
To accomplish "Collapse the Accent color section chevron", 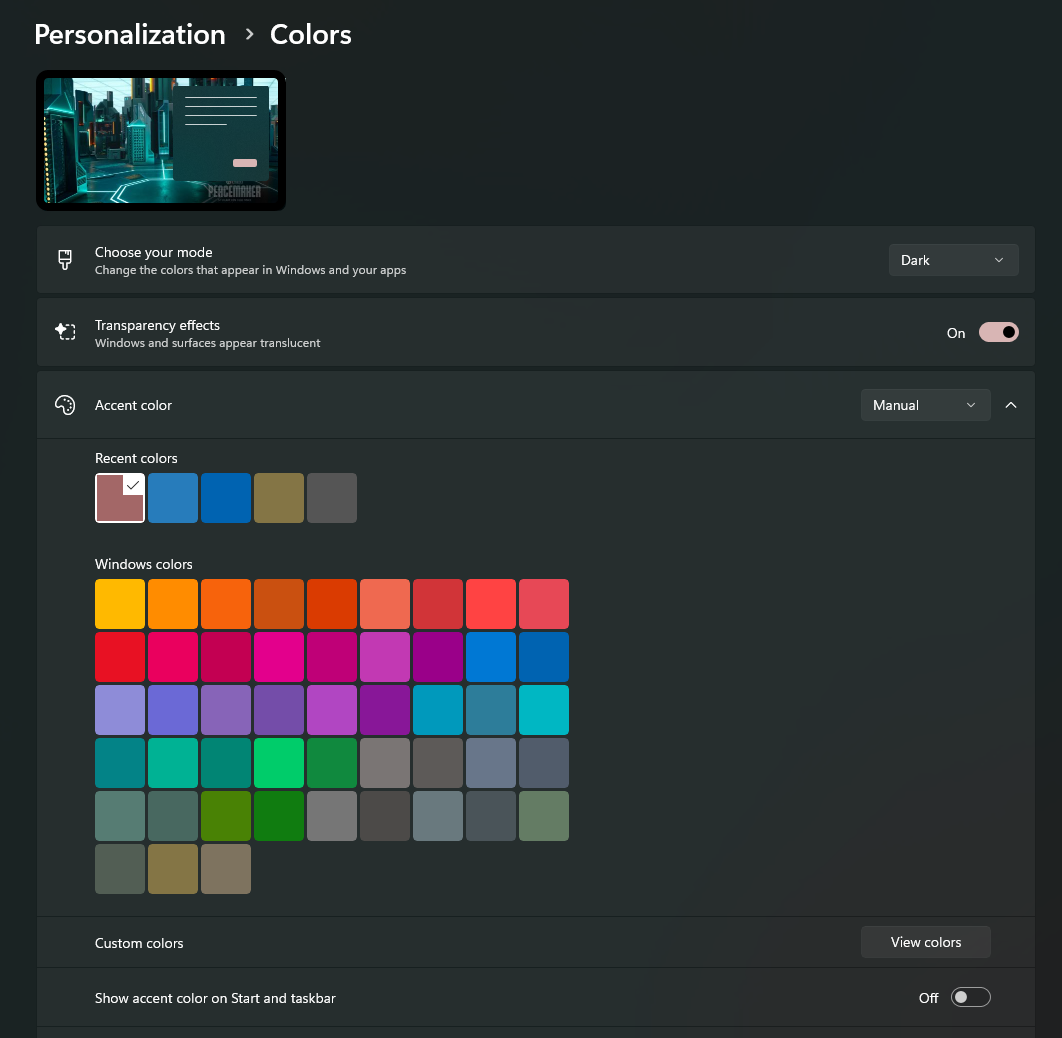I will point(1010,405).
